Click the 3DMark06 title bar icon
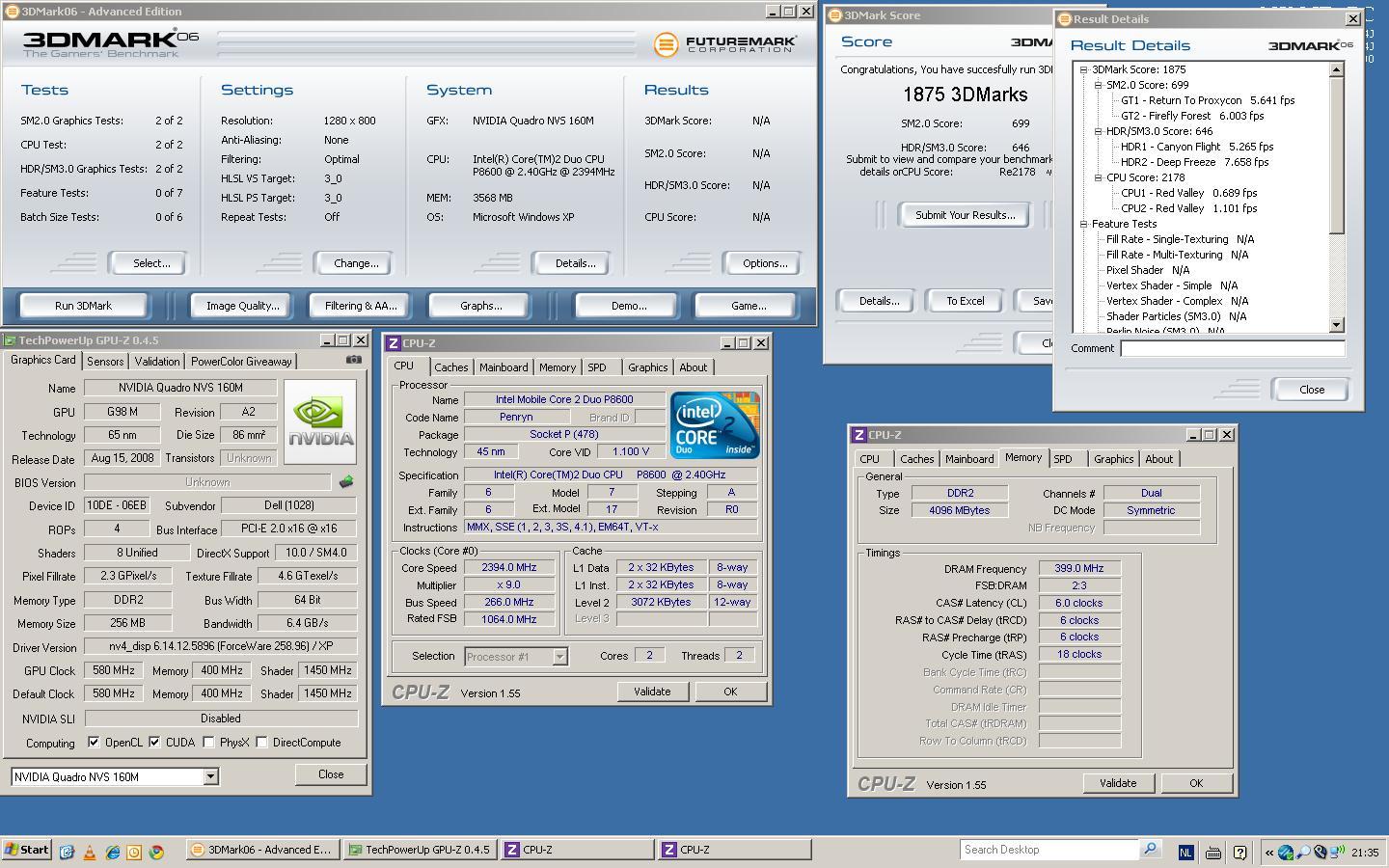Screen dimensions: 1389x868 [11, 12]
